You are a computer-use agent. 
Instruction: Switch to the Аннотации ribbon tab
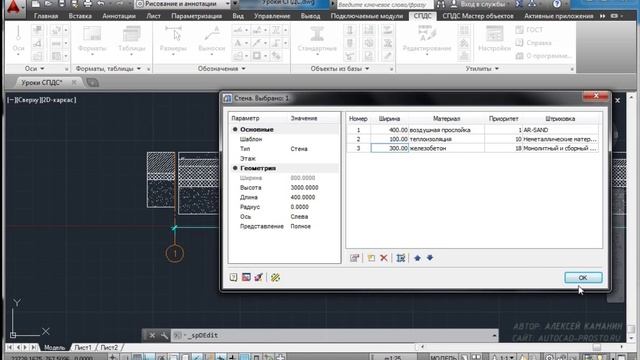click(x=119, y=16)
